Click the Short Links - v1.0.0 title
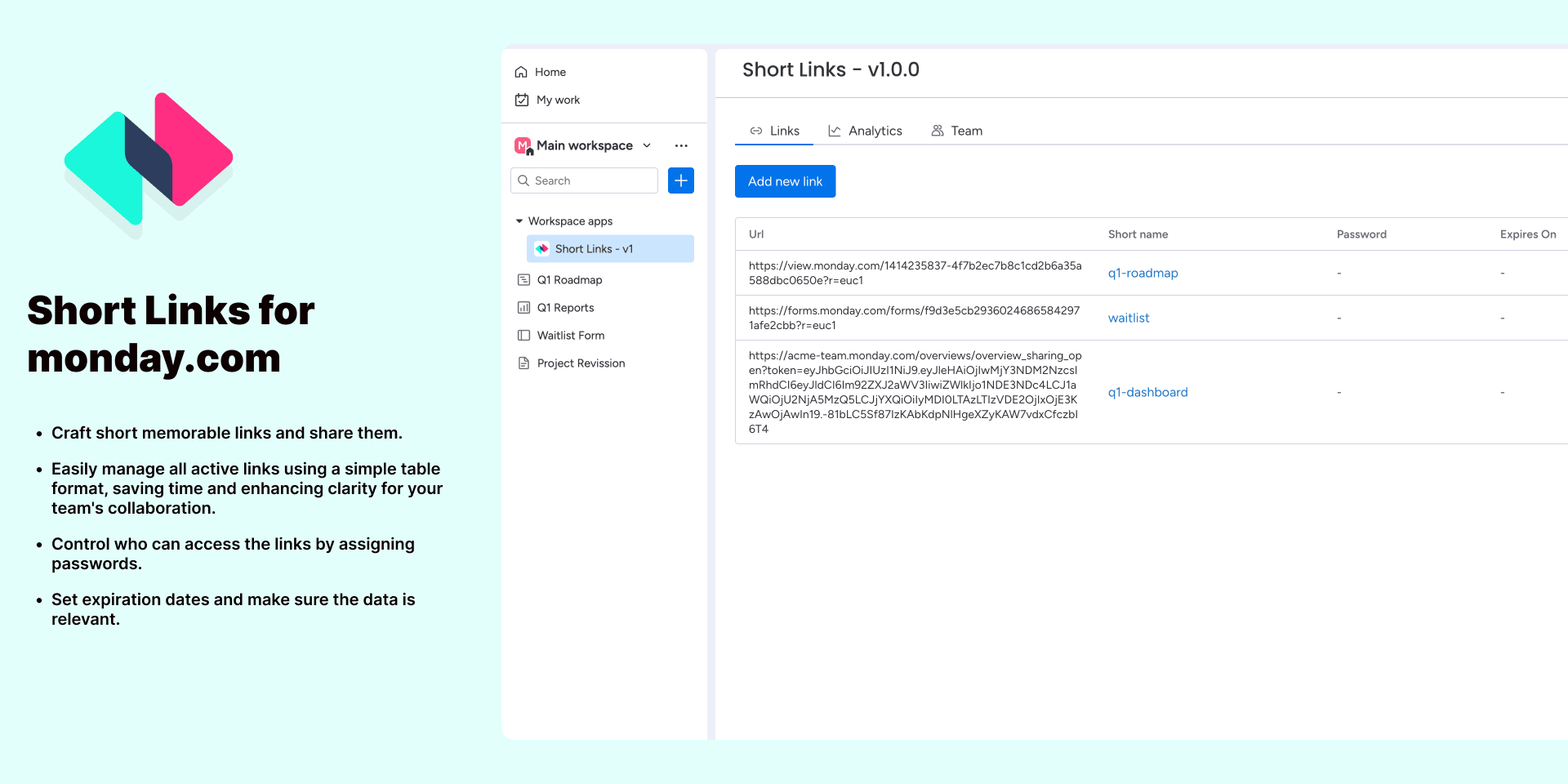Image resolution: width=1568 pixels, height=784 pixels. pos(831,69)
